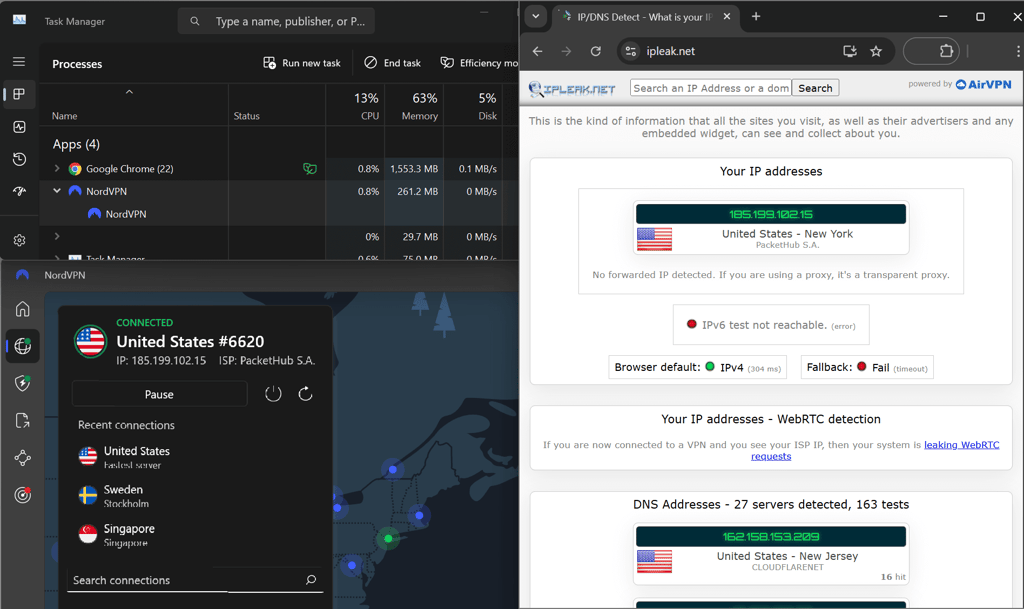Open browser three-dot menu
Viewport: 1024px width, 609px height.
point(1017,51)
